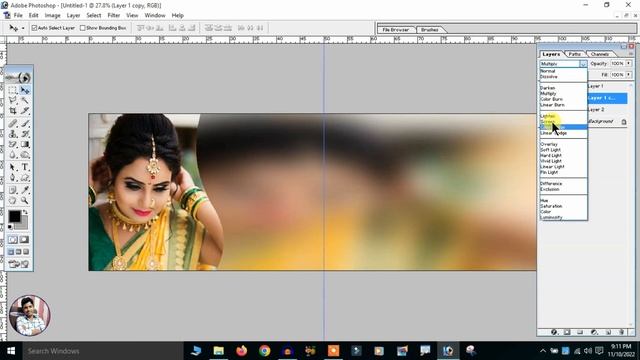
Task: Switch to Standard editing mode
Action: coord(13,240)
